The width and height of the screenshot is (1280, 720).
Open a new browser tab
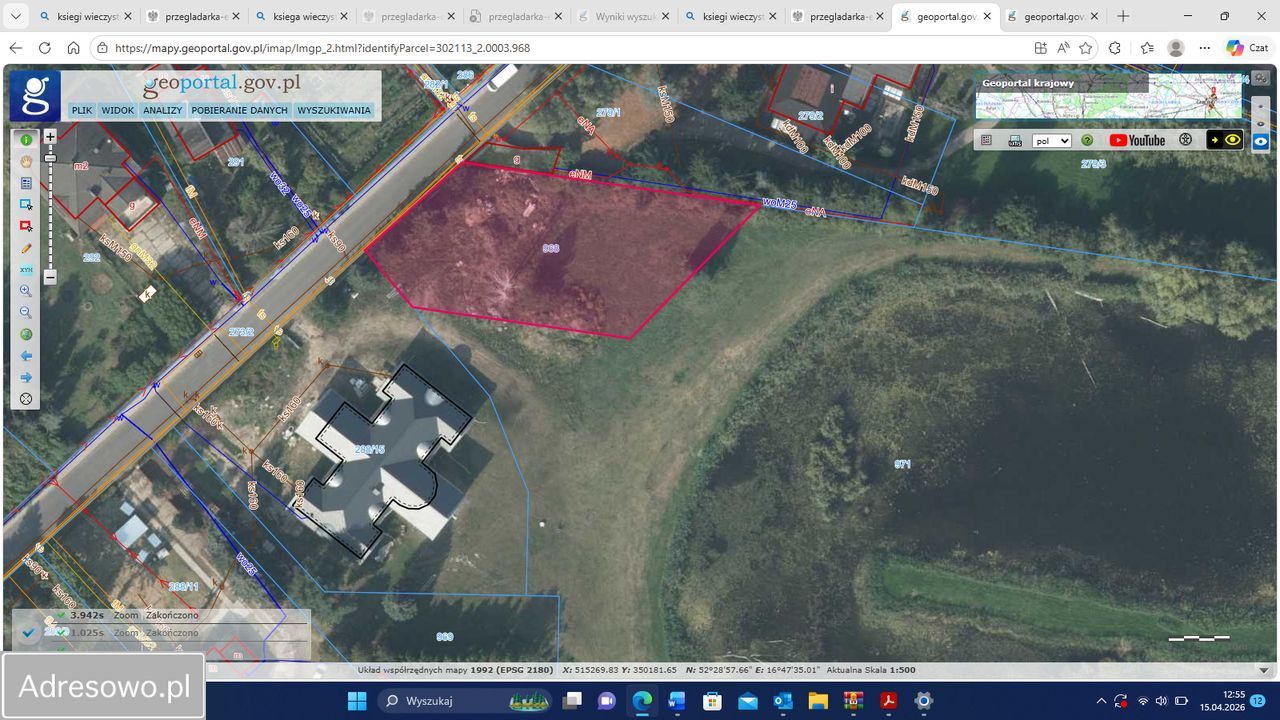[x=1123, y=17]
